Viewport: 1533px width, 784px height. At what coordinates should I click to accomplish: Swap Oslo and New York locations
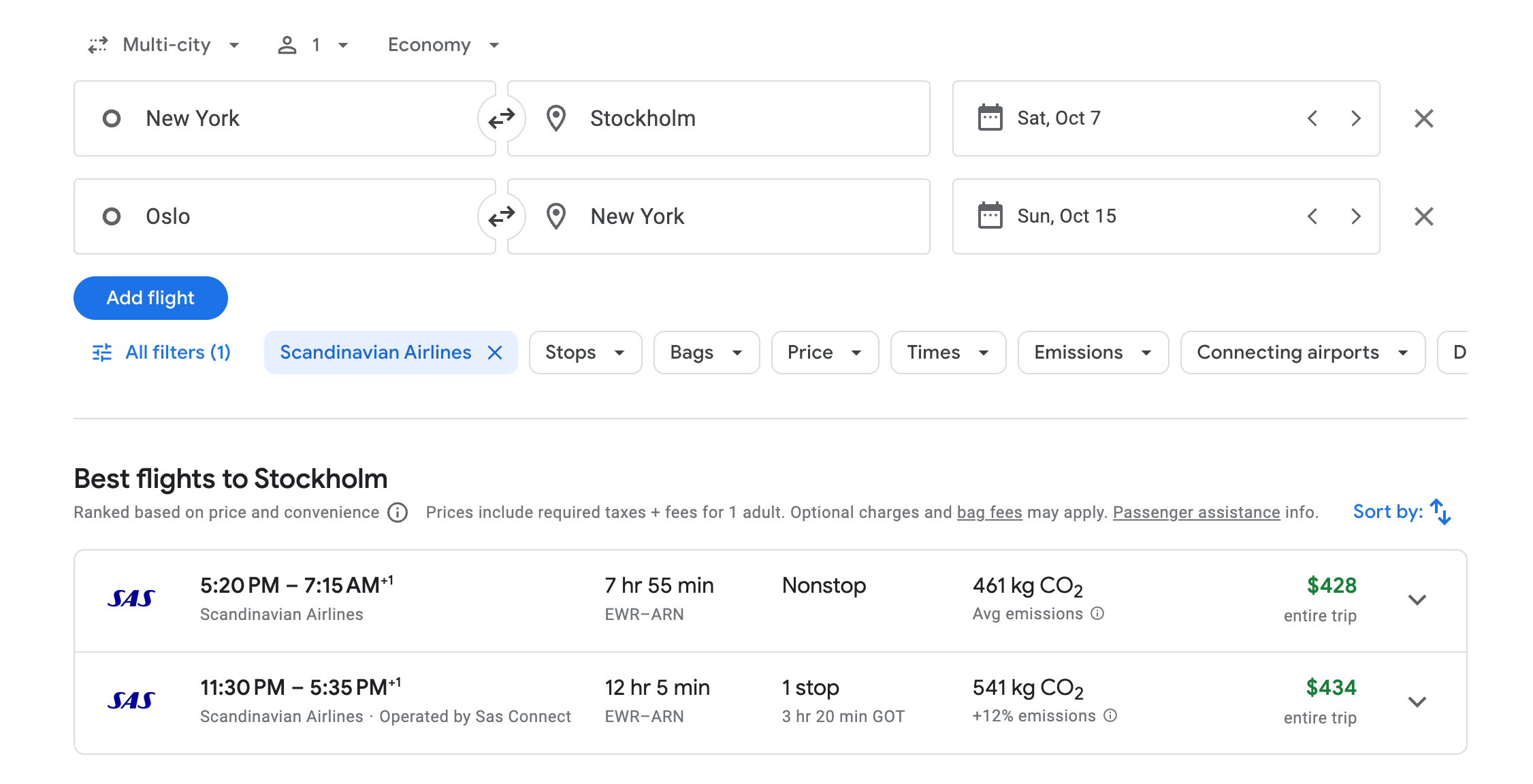coord(502,216)
